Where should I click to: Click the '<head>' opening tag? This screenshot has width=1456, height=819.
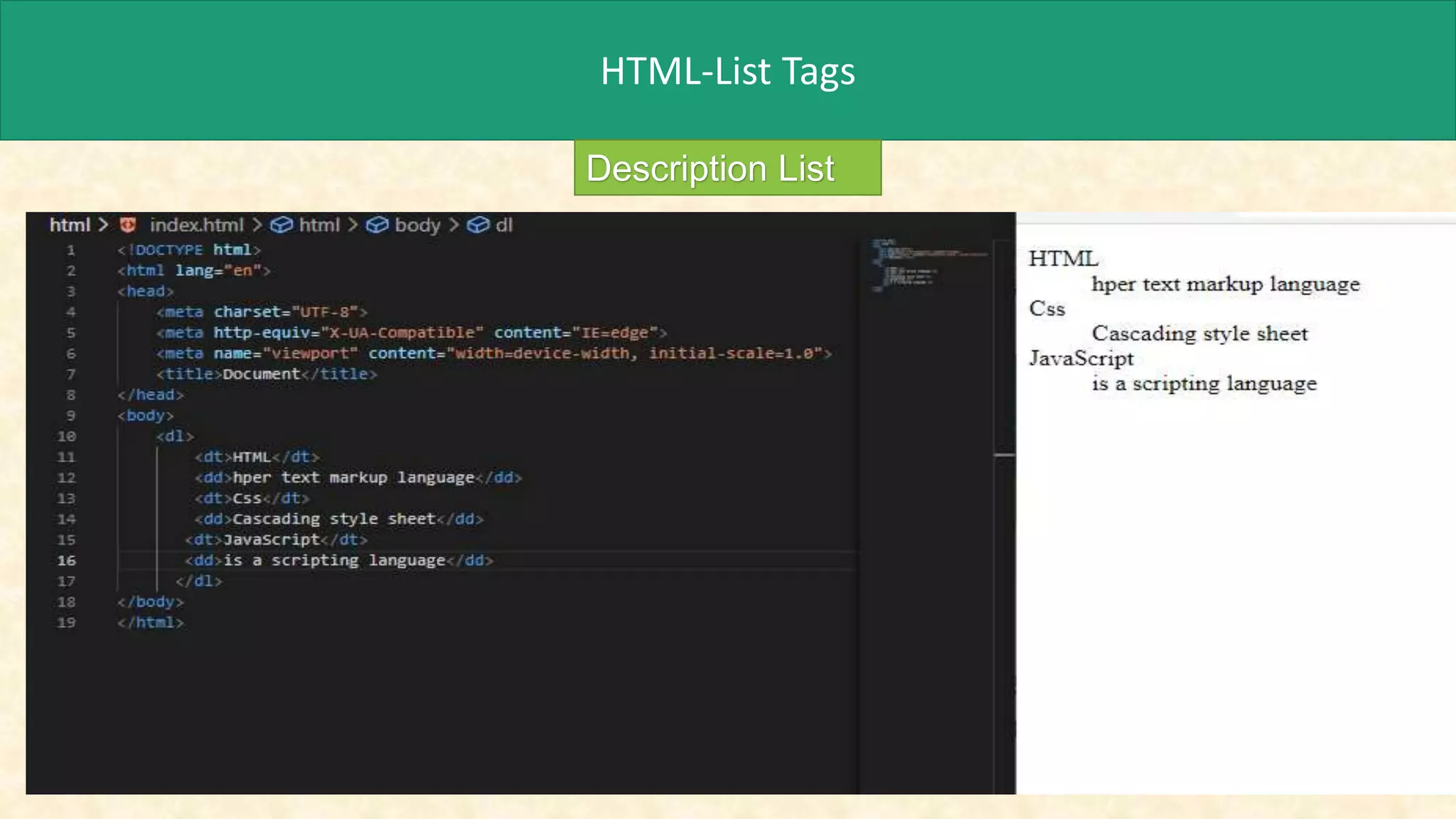tap(146, 291)
